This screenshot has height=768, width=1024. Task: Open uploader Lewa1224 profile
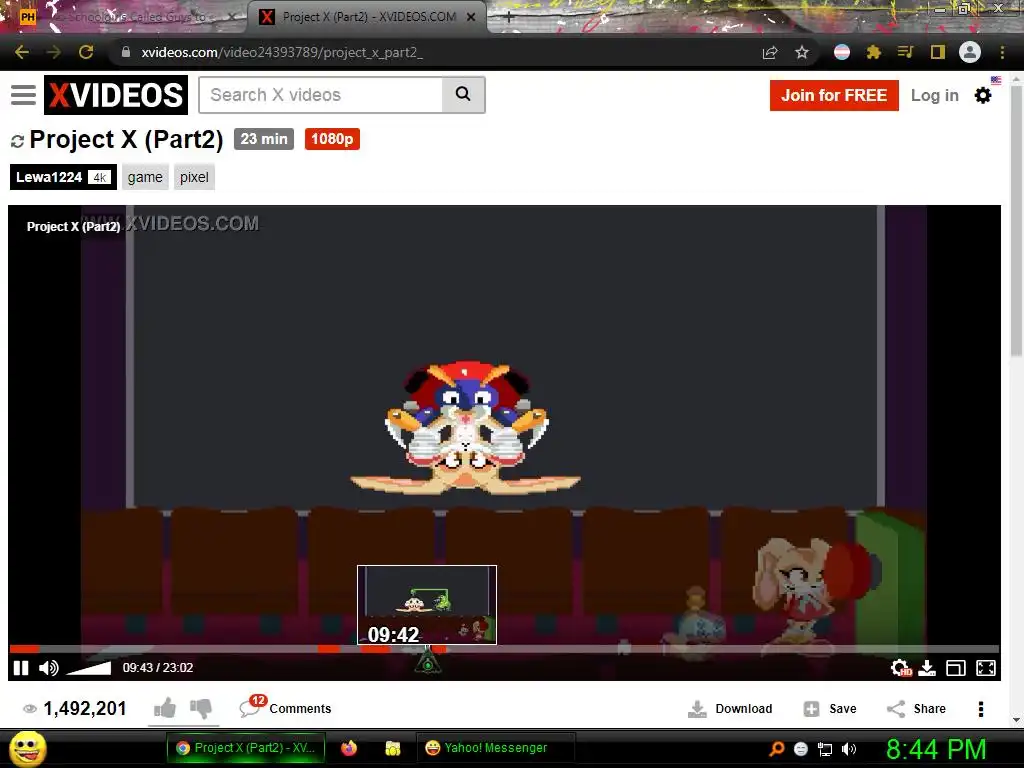[x=63, y=177]
